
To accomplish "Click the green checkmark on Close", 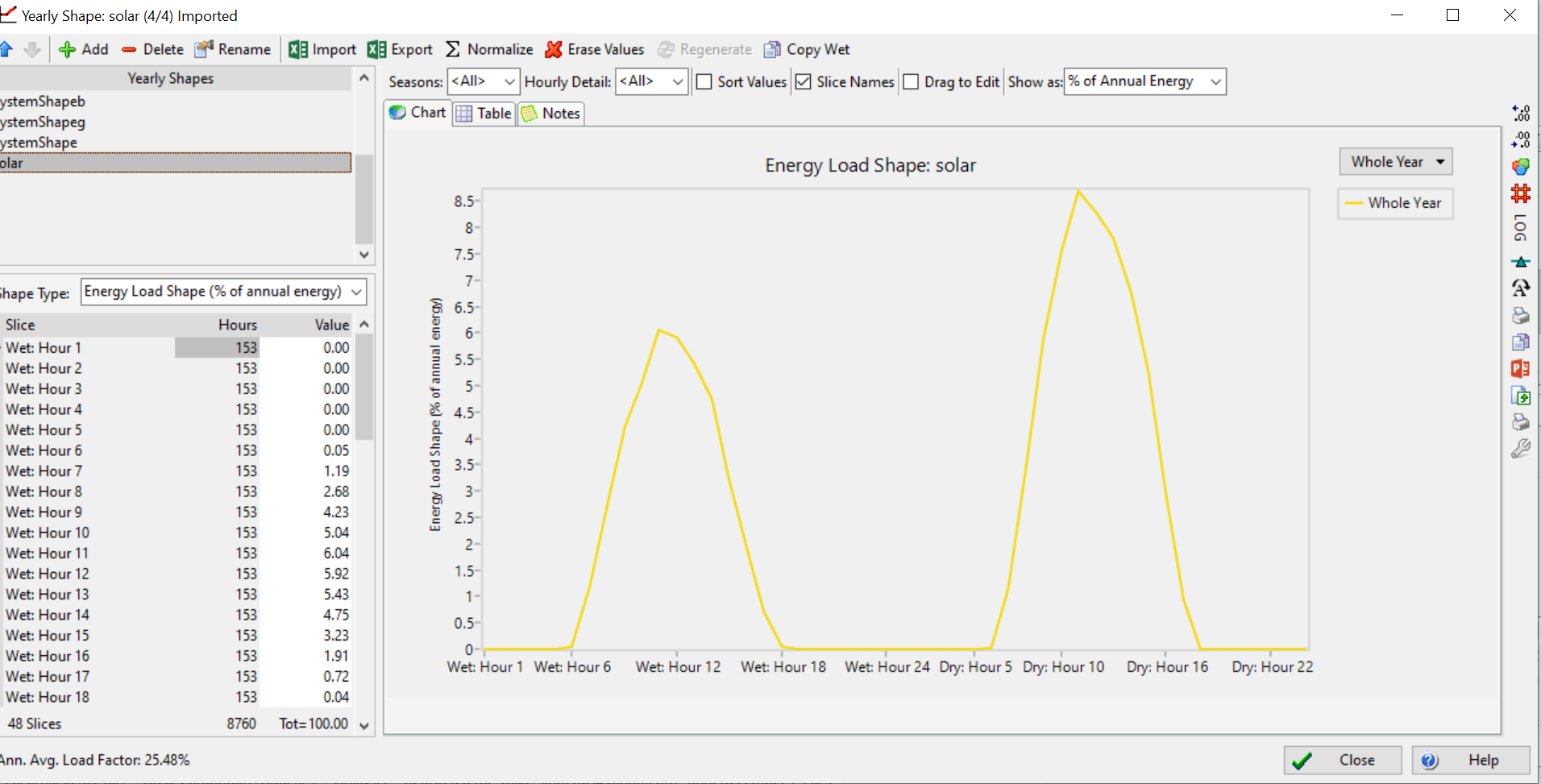I will pos(1302,761).
